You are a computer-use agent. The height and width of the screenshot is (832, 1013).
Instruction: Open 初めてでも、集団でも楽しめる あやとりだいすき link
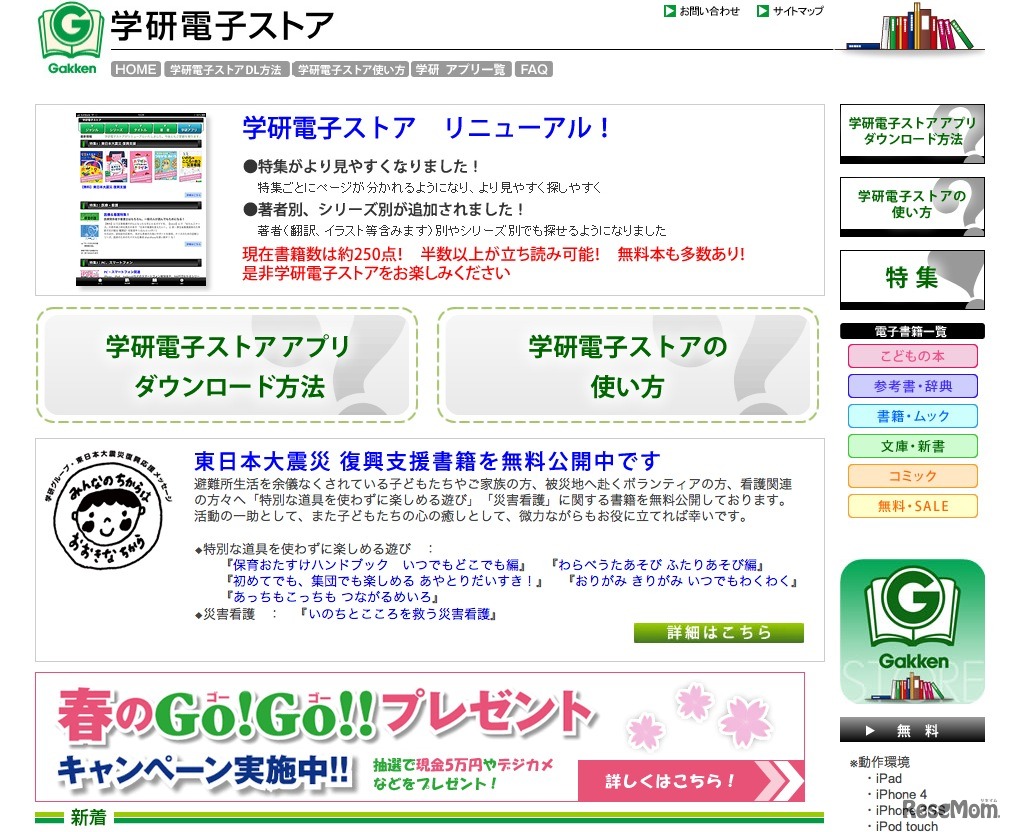384,581
